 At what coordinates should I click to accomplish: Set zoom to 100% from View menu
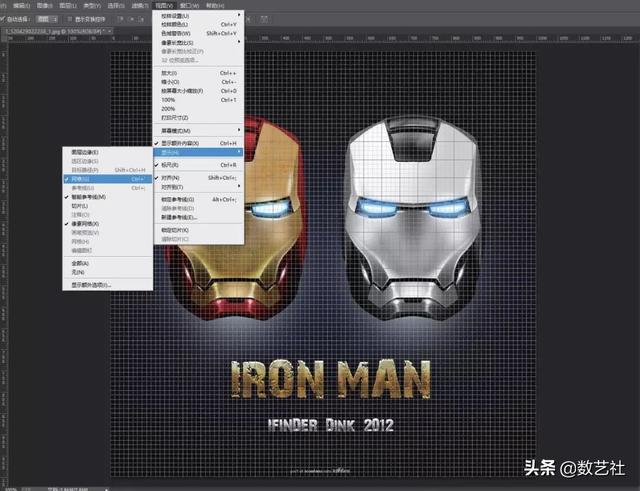[198, 100]
